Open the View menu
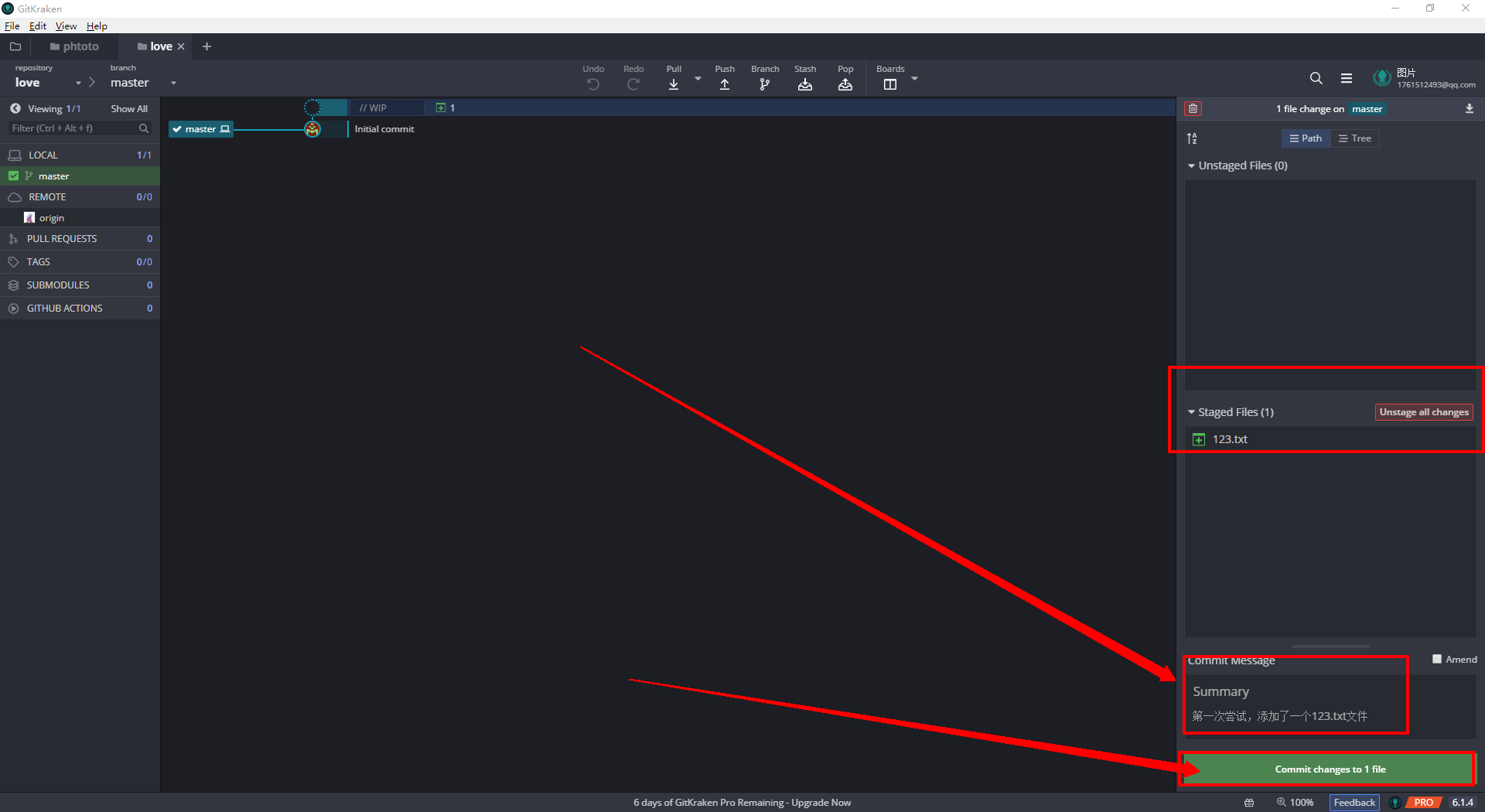 tap(66, 26)
